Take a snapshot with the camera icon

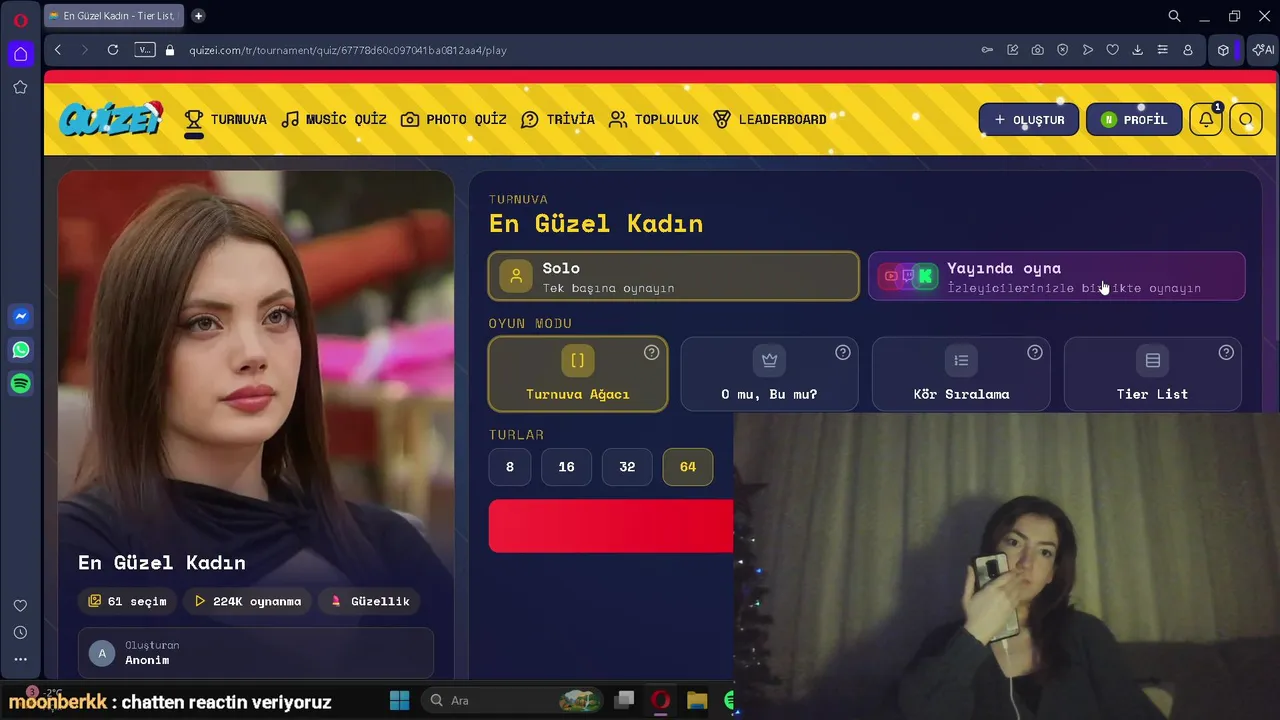click(x=1038, y=50)
